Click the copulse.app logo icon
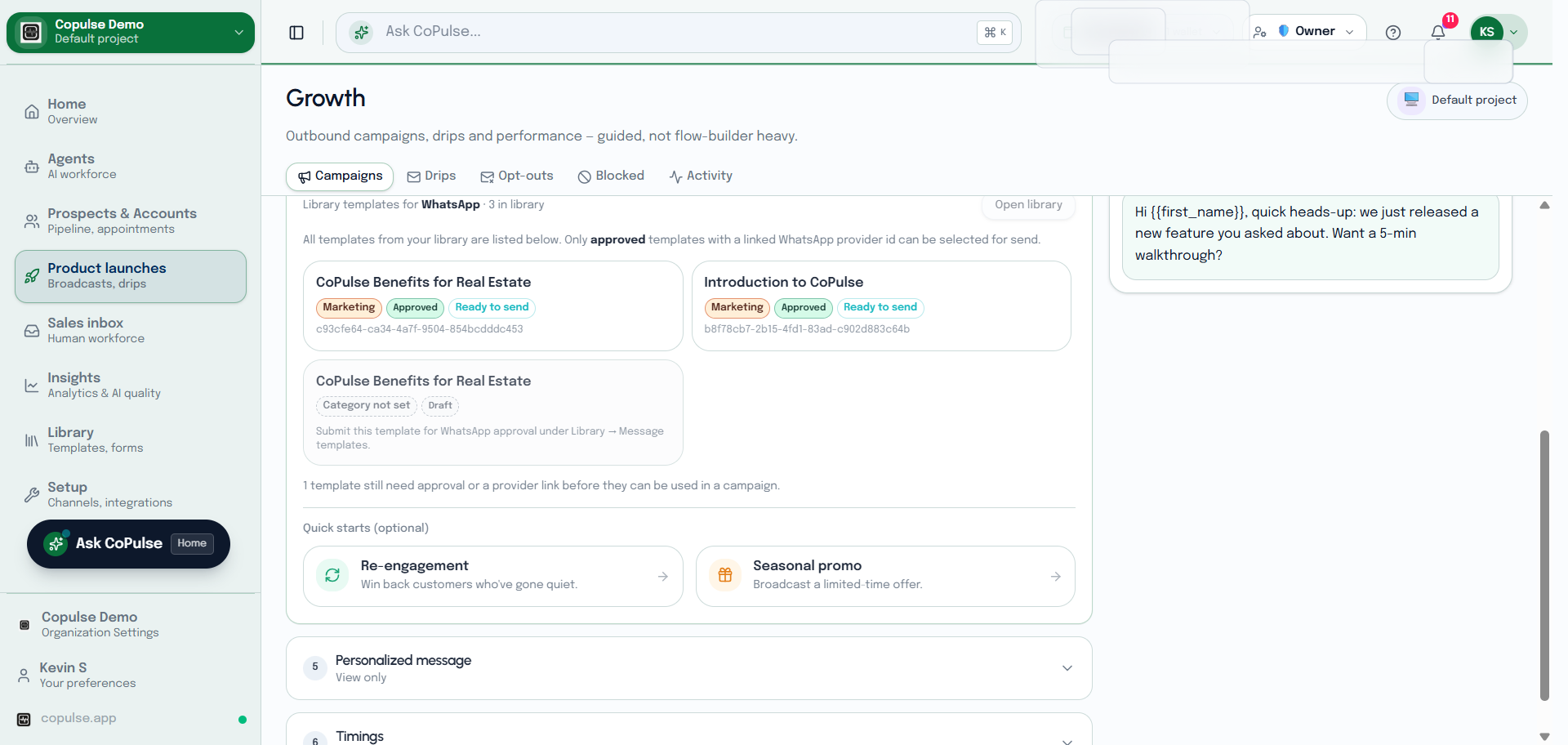The height and width of the screenshot is (745, 1568). click(x=24, y=719)
